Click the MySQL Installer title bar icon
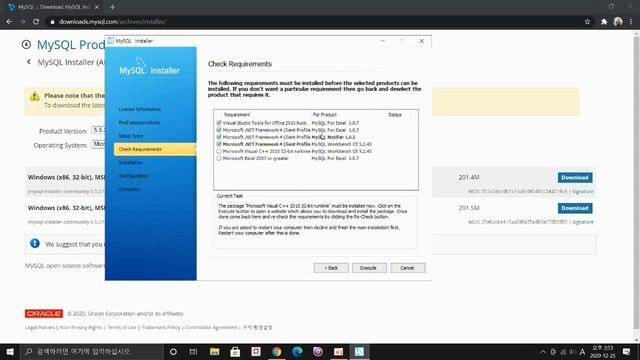640x360 pixels. 110,41
